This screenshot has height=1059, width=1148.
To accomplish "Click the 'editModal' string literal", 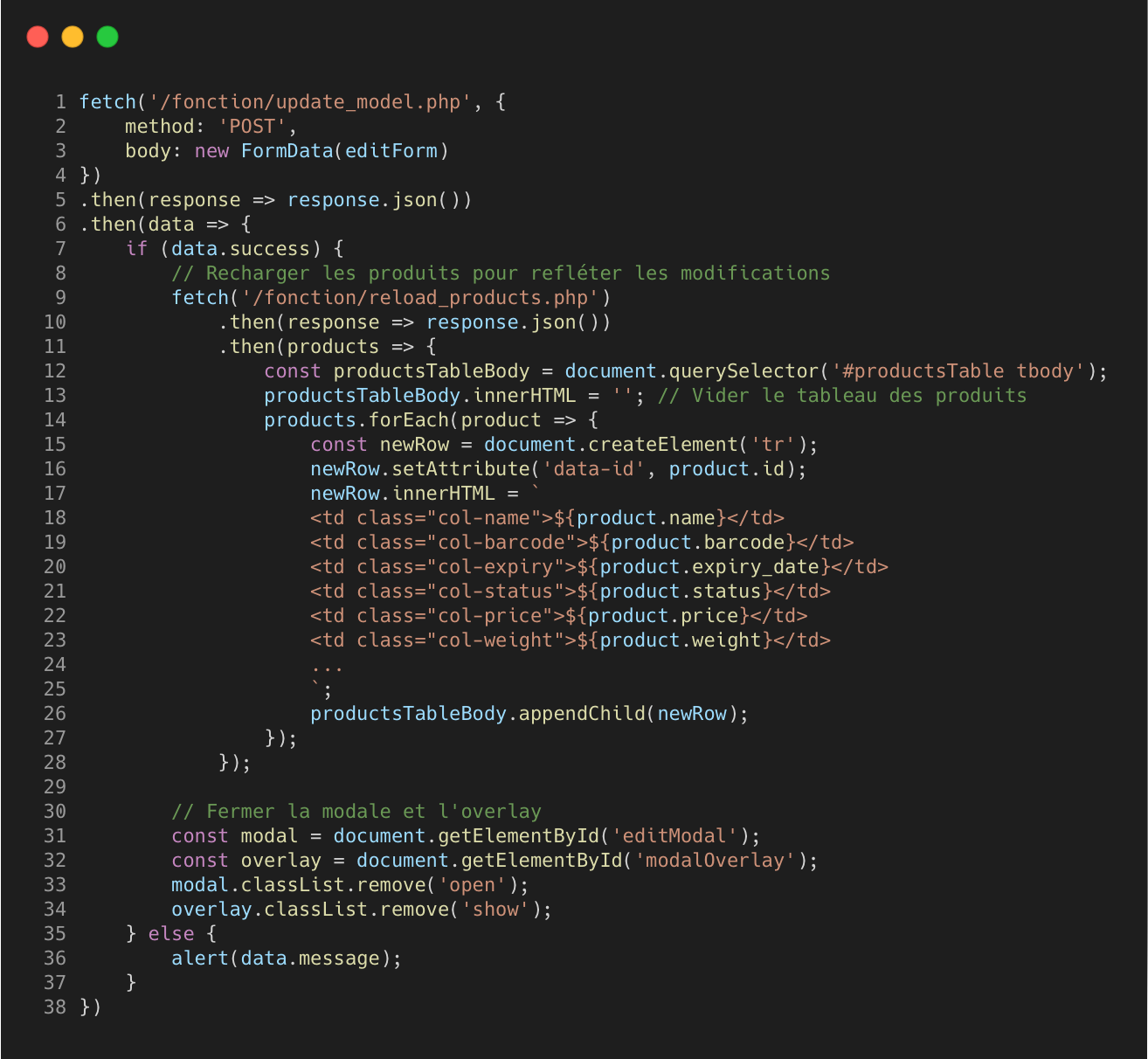I will 674,836.
